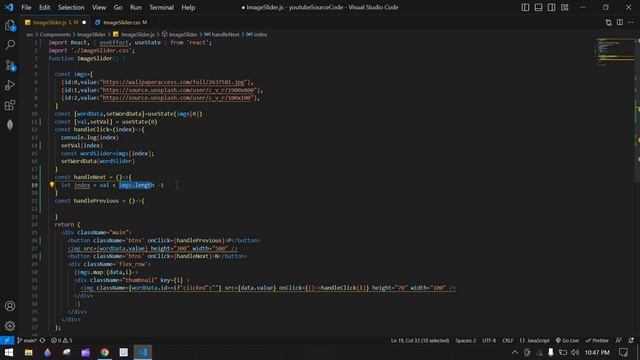Viewport: 640px width, 360px height.
Task: Click the remote window indicator in status bar
Action: (7, 340)
